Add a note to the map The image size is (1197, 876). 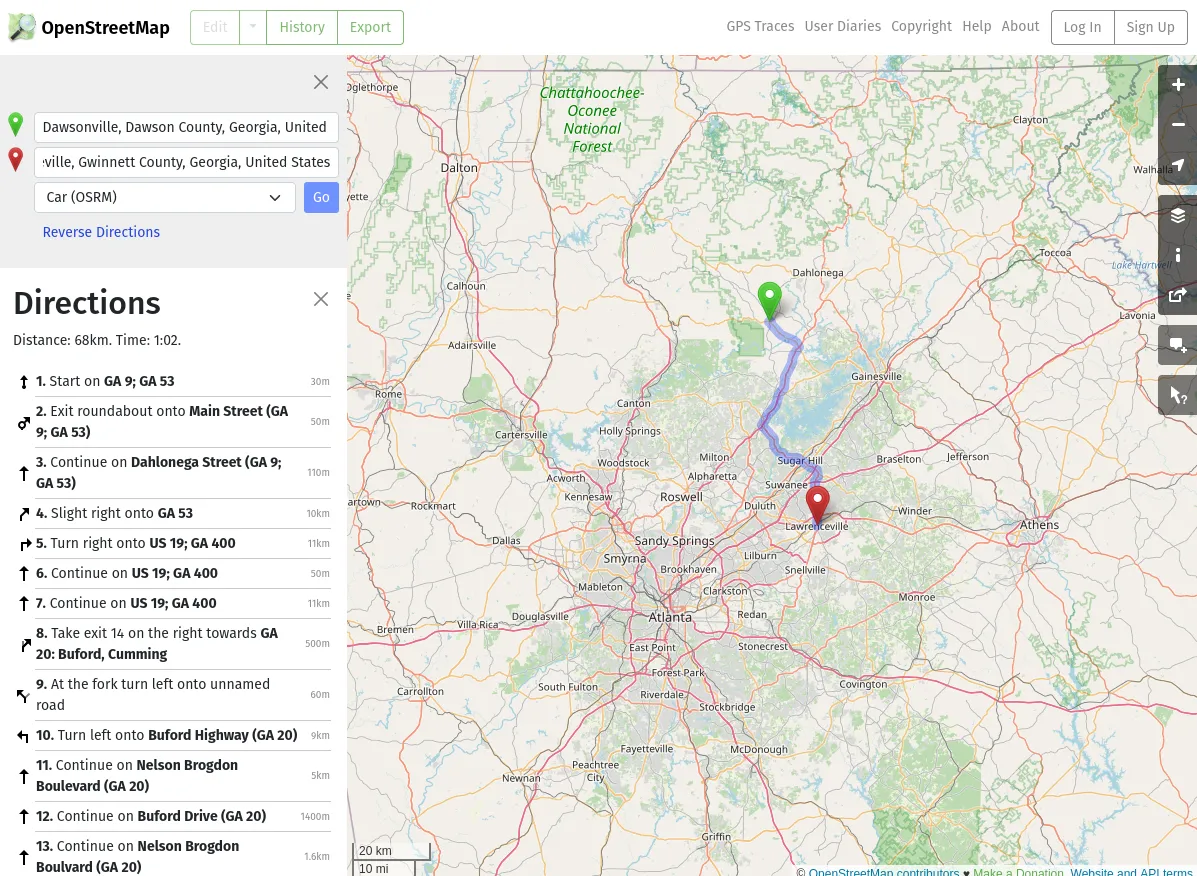1177,346
